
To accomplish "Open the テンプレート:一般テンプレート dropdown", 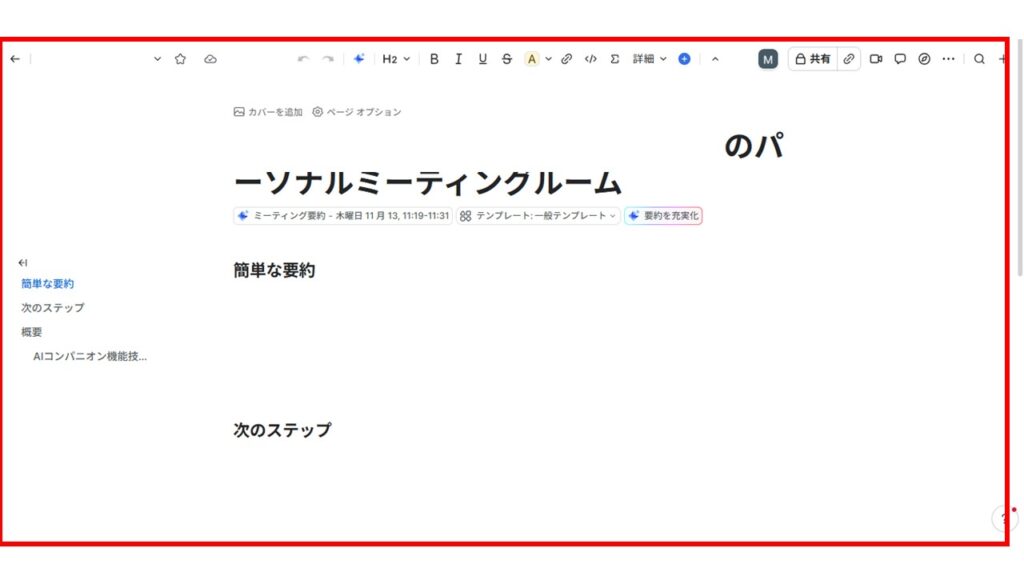I will click(x=538, y=215).
